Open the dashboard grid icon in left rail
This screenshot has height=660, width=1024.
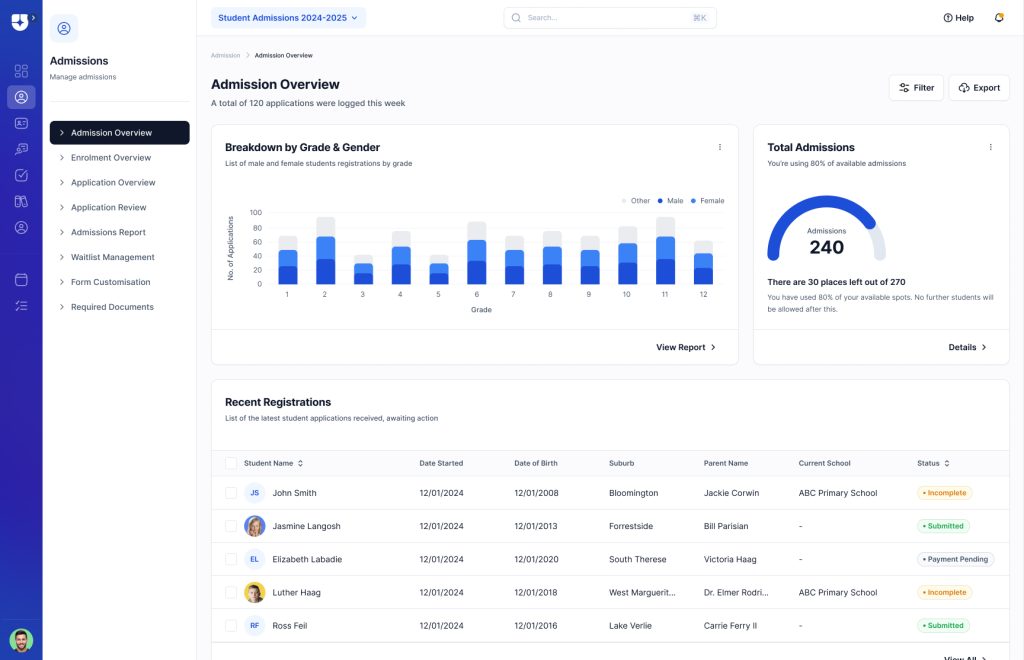22,71
